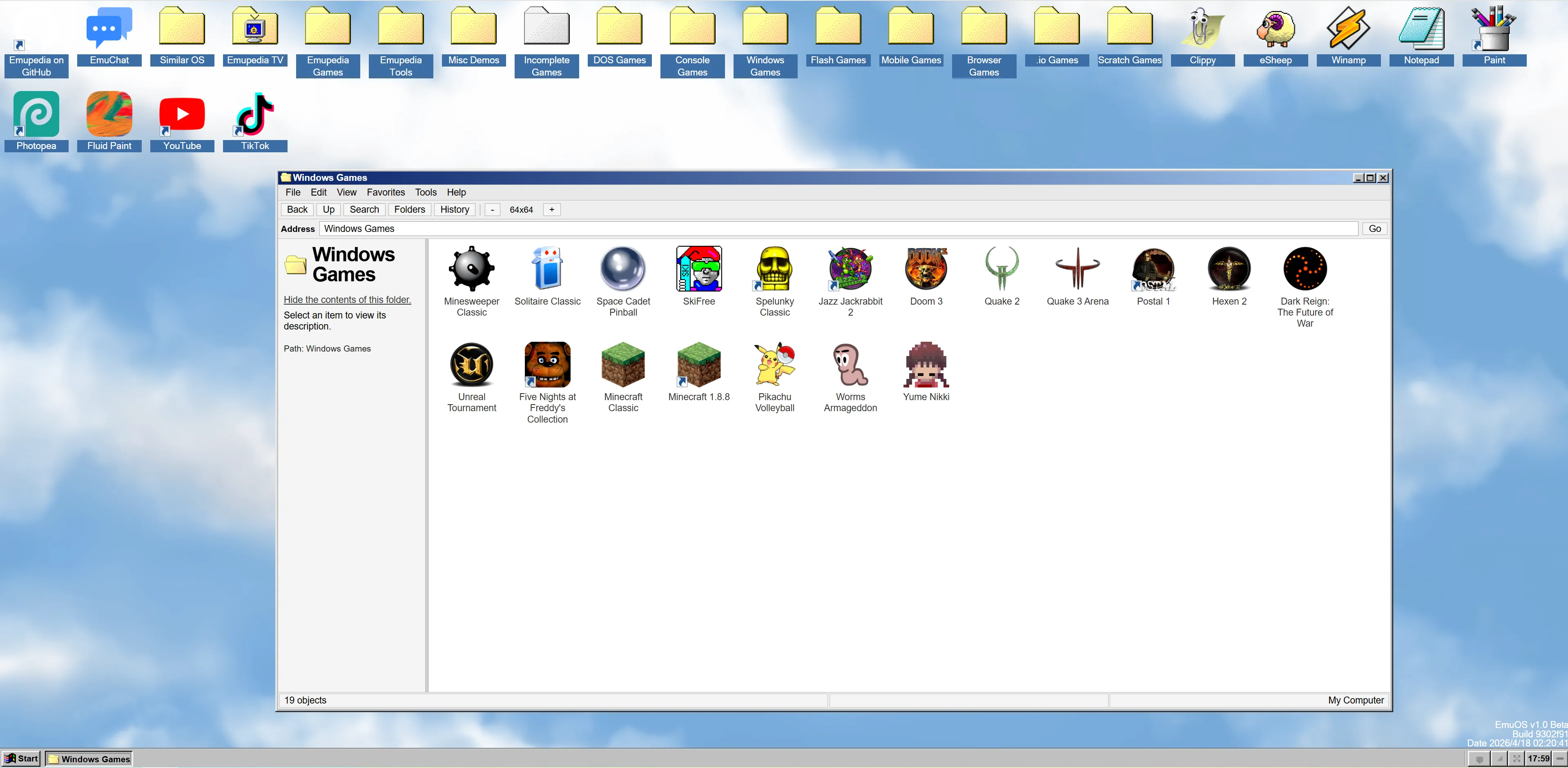This screenshot has height=768, width=1568.
Task: Open the Start menu
Action: click(21, 758)
